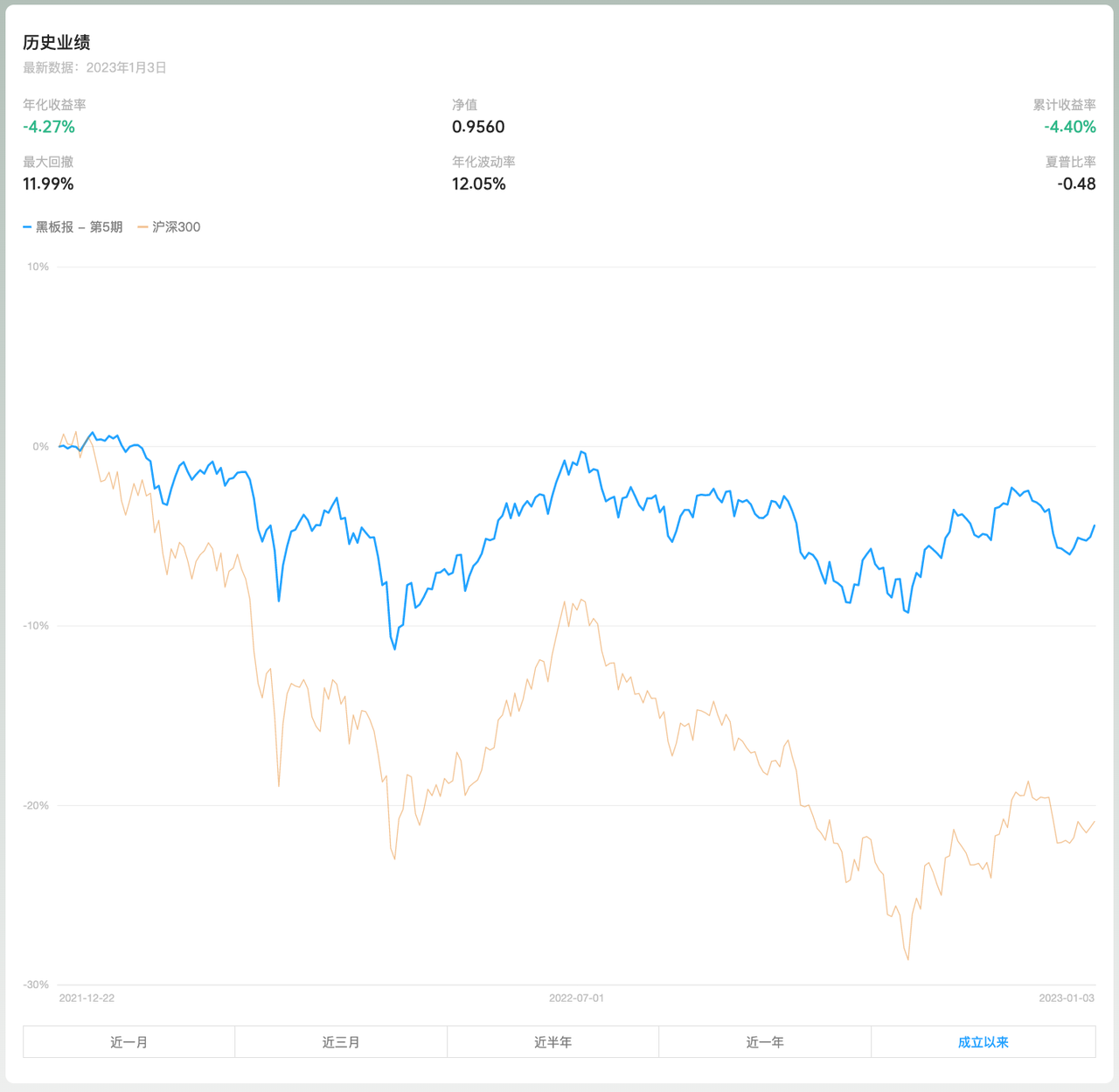This screenshot has height=1092, width=1119.
Task: Click the lowest trough of the orange 沪深300 line
Action: [x=907, y=959]
